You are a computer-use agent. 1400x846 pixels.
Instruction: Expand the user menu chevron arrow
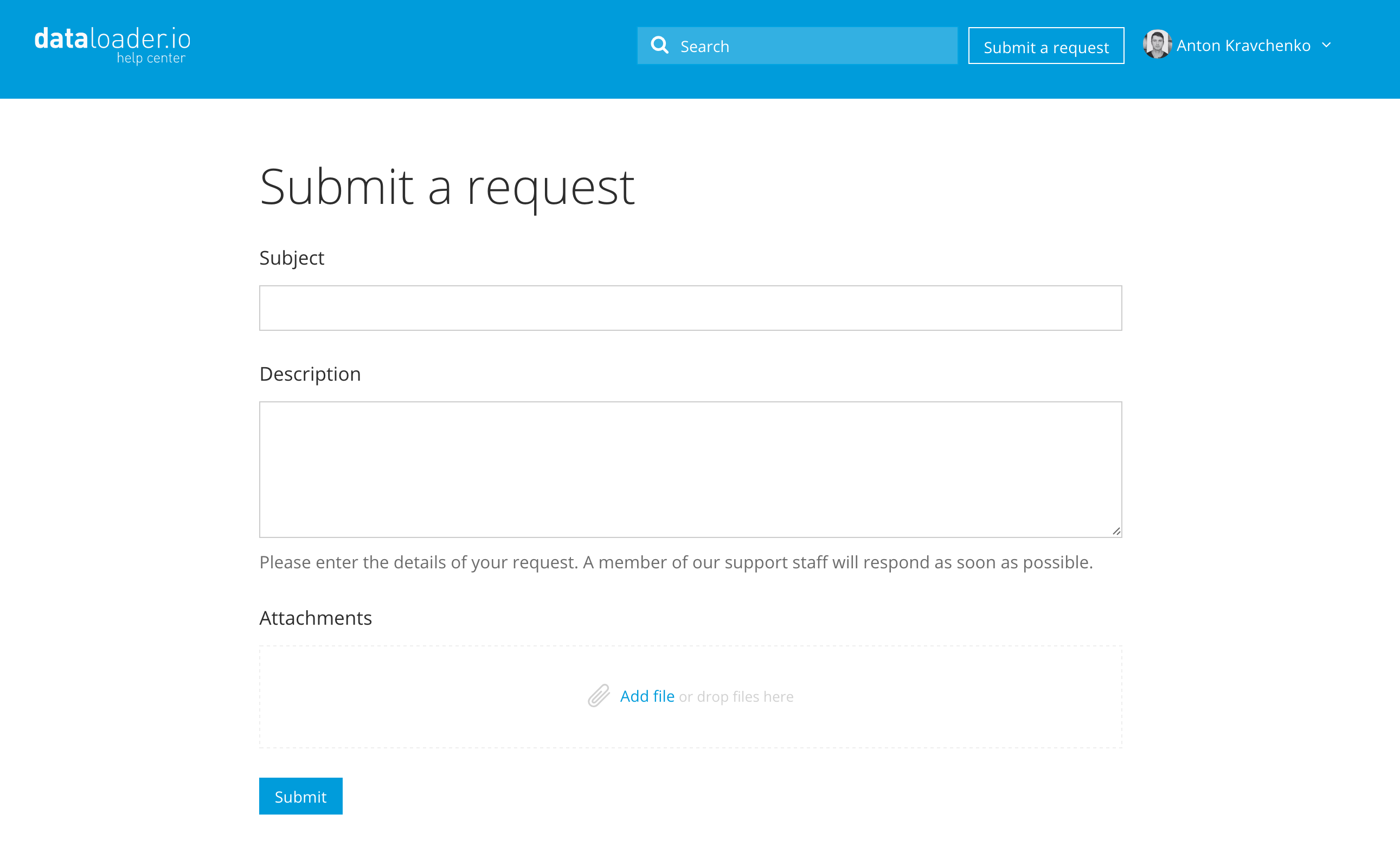point(1326,45)
